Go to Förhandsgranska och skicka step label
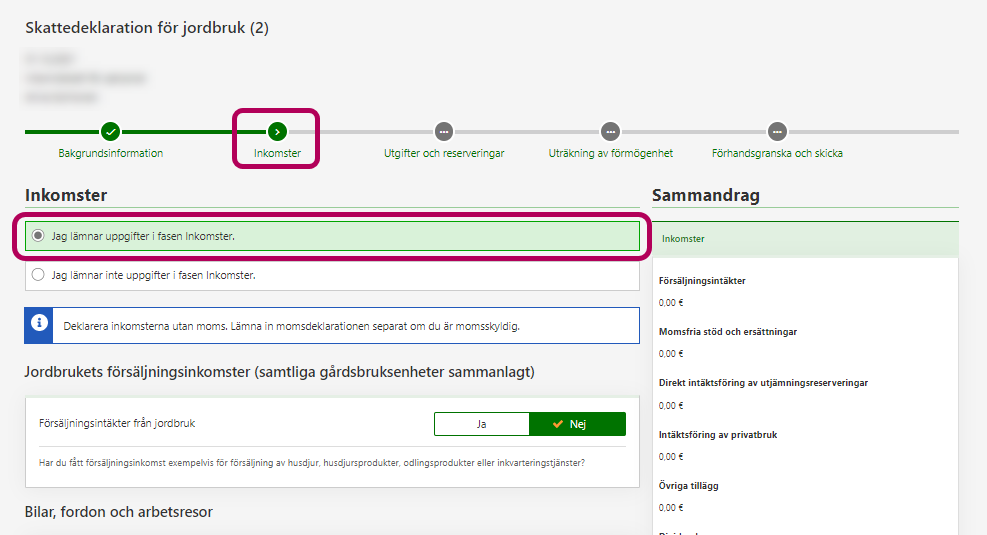Viewport: 987px width, 535px height. click(x=777, y=154)
